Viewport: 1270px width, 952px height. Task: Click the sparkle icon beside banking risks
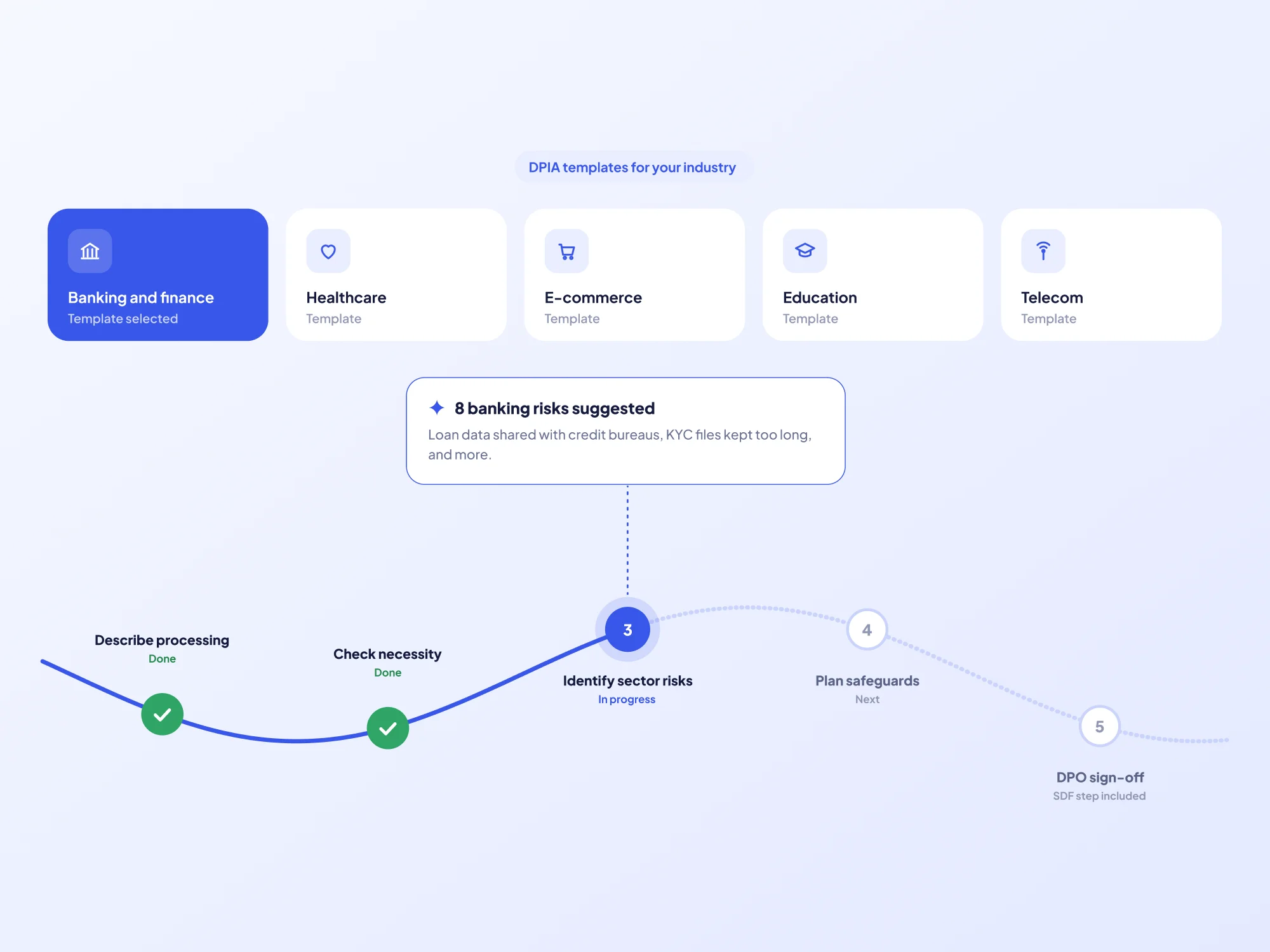(437, 407)
